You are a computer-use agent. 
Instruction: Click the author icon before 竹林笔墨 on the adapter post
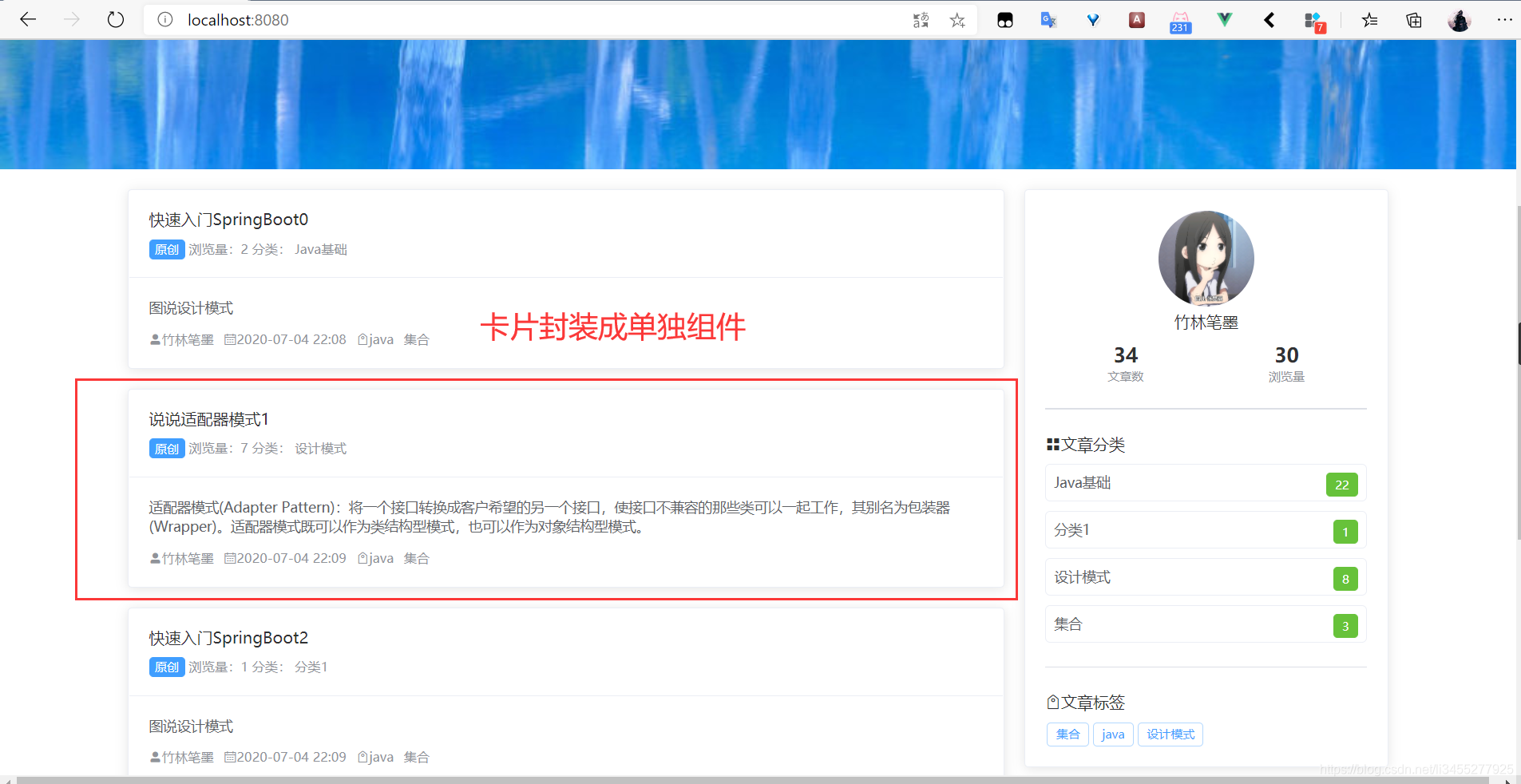[x=153, y=558]
